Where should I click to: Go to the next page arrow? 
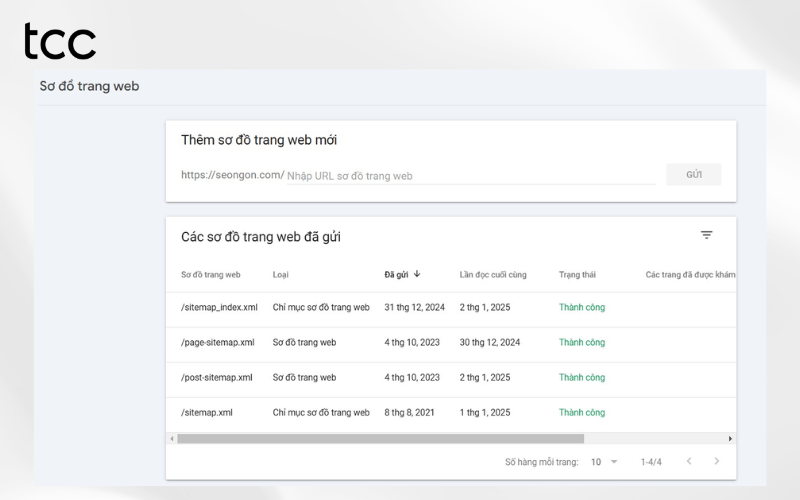tap(716, 461)
